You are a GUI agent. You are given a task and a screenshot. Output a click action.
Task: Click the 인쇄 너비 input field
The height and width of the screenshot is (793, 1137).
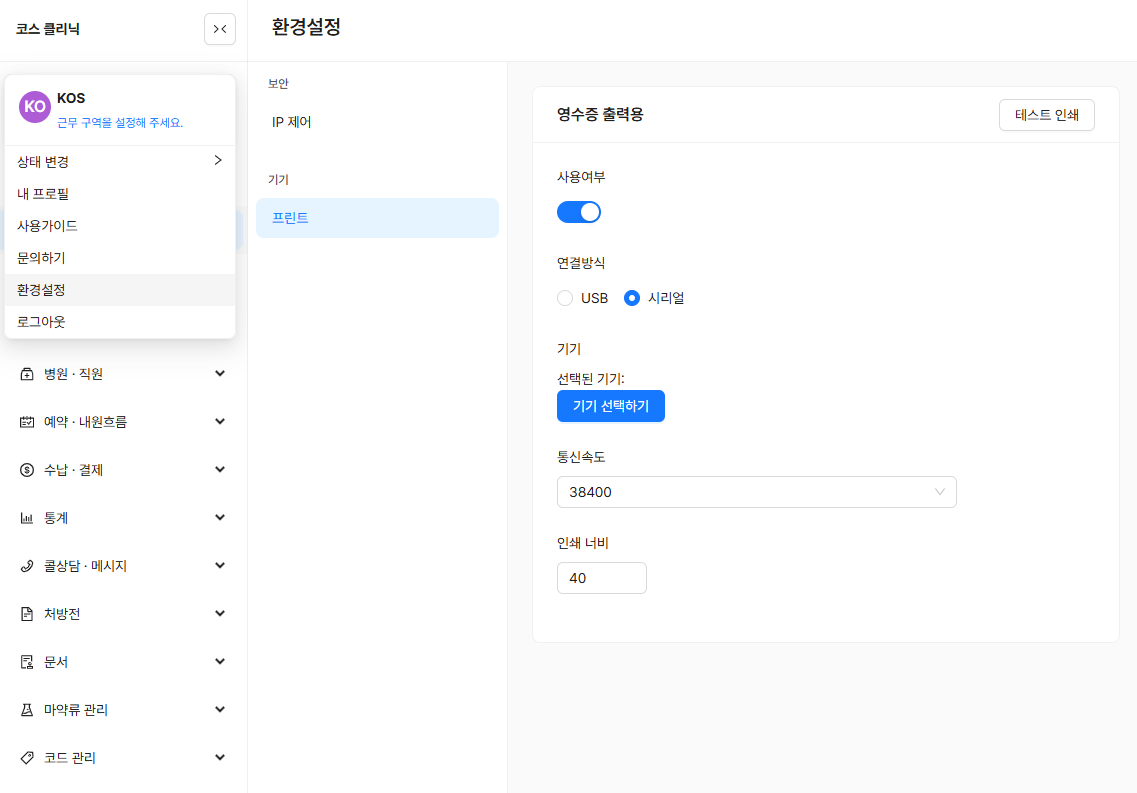tap(601, 578)
